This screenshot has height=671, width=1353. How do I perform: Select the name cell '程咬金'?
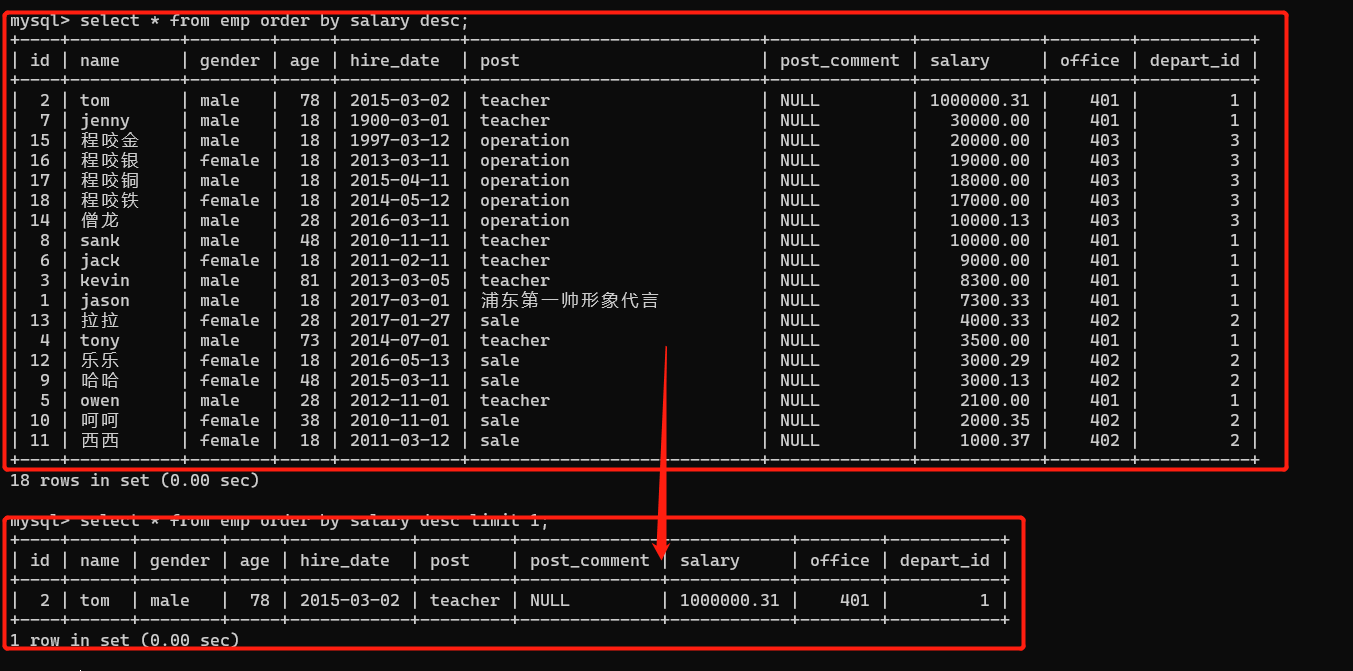click(x=110, y=140)
